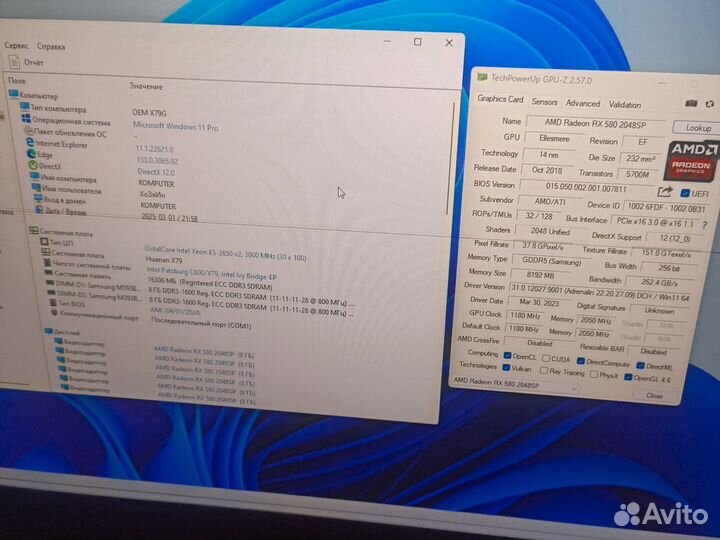Click the Системная плата section header icon
Viewport: 720px width, 540px height.
point(34,231)
